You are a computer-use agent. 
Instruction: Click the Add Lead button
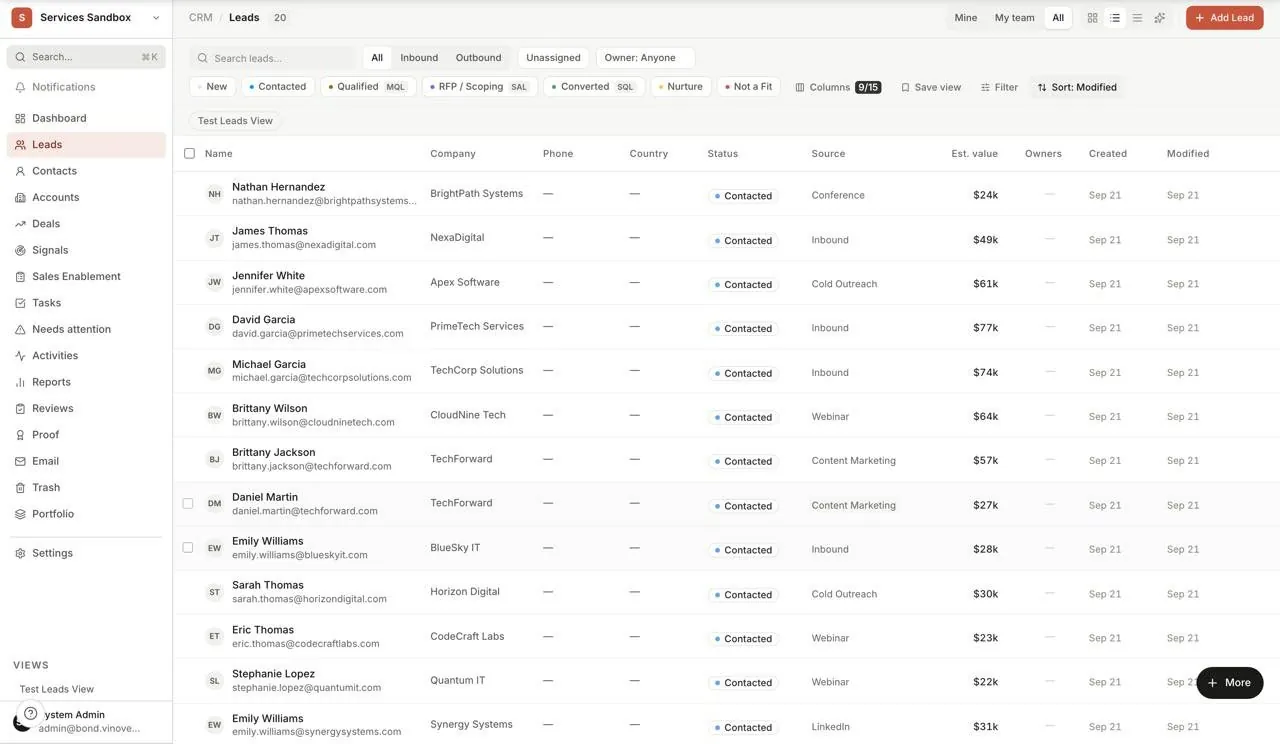point(1225,18)
